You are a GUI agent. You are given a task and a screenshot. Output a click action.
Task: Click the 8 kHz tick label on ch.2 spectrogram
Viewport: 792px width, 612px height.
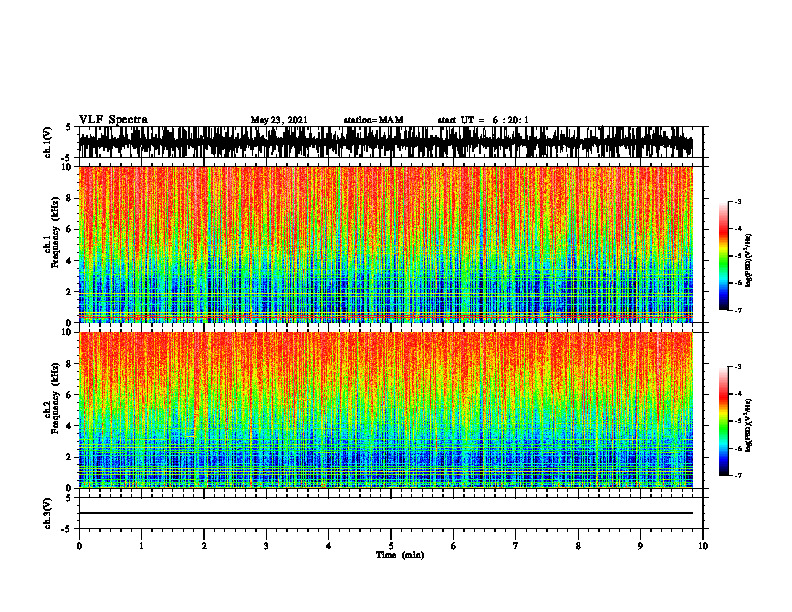(69, 364)
